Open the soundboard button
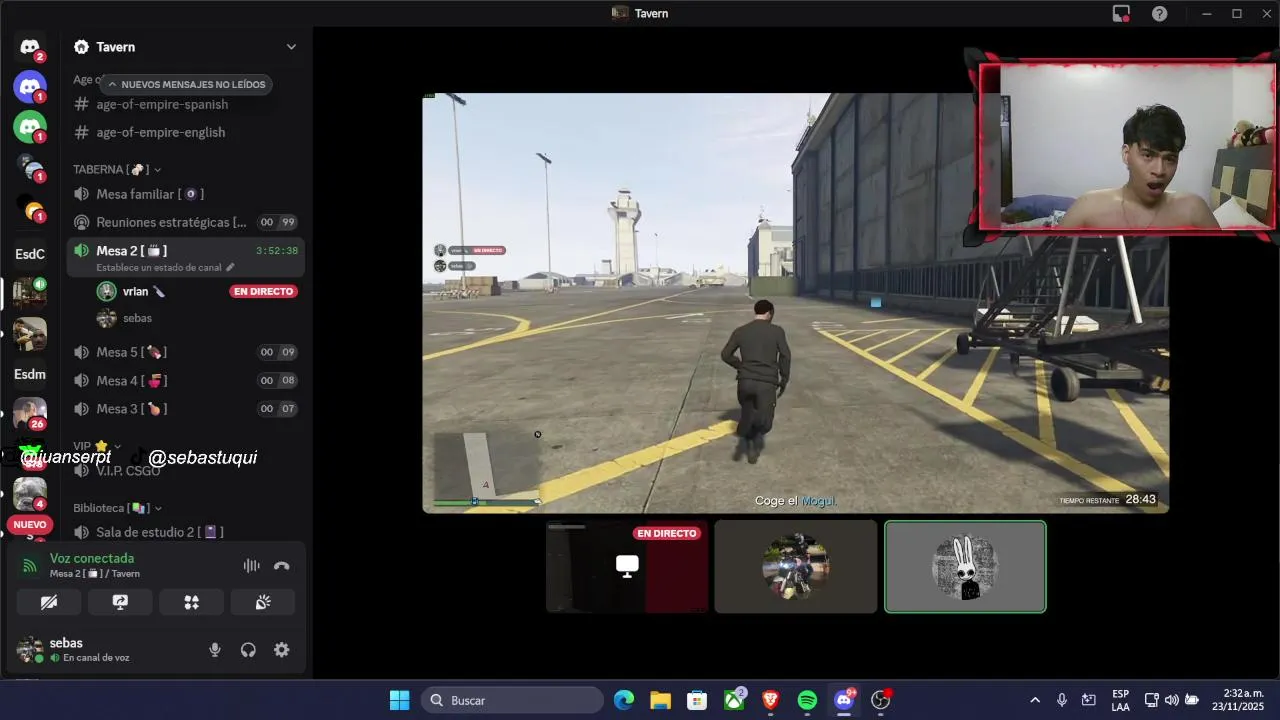The width and height of the screenshot is (1280, 720). pyautogui.click(x=263, y=602)
